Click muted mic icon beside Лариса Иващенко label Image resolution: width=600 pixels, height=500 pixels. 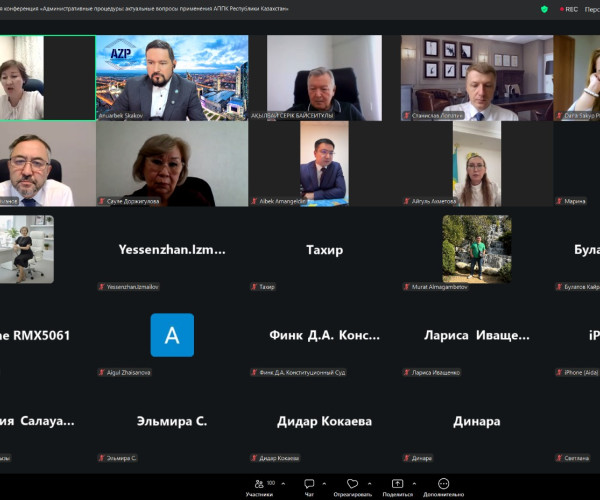(407, 372)
